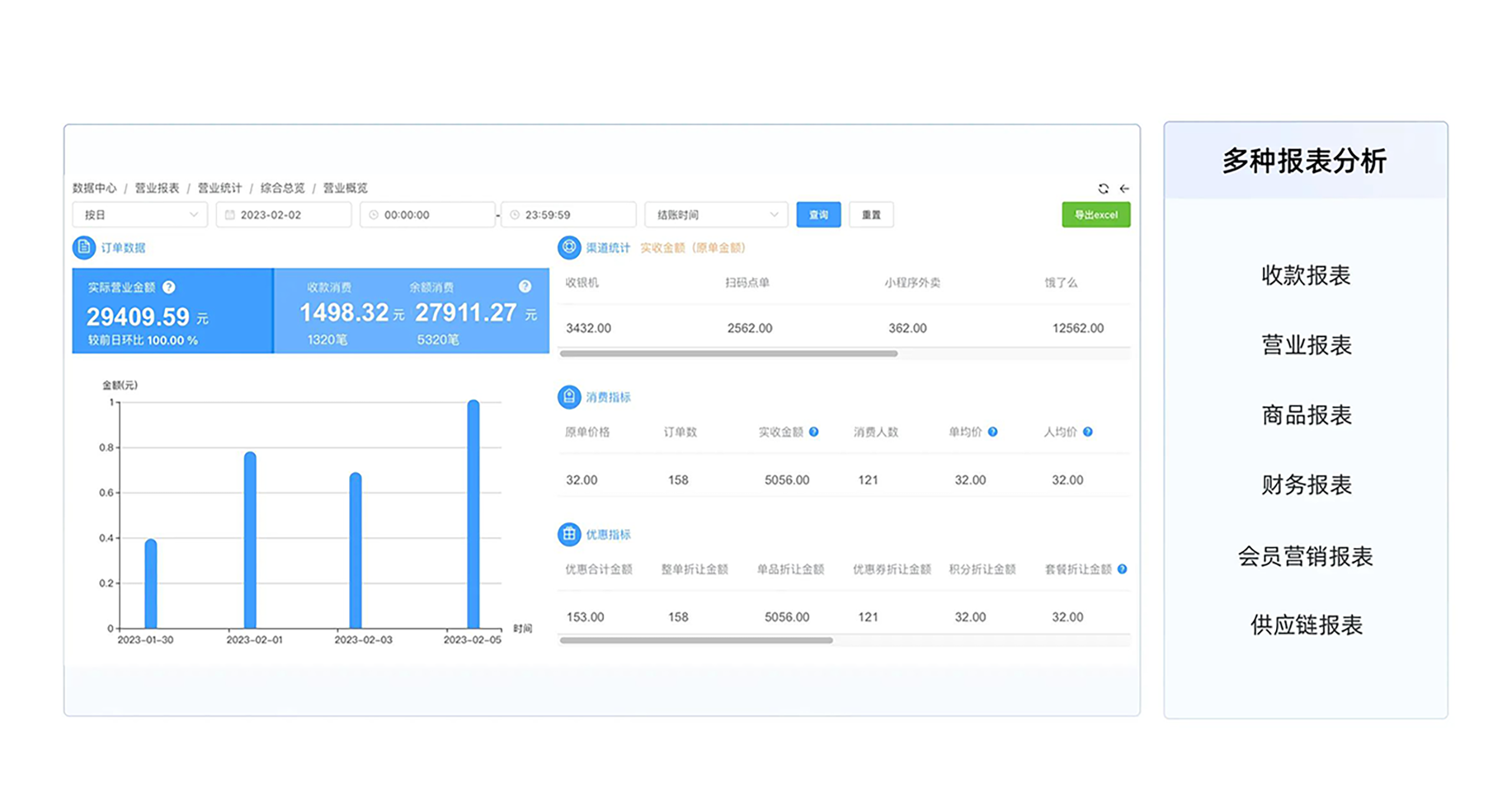Click the back arrow icon
The height and width of the screenshot is (791, 1512).
click(x=1124, y=189)
